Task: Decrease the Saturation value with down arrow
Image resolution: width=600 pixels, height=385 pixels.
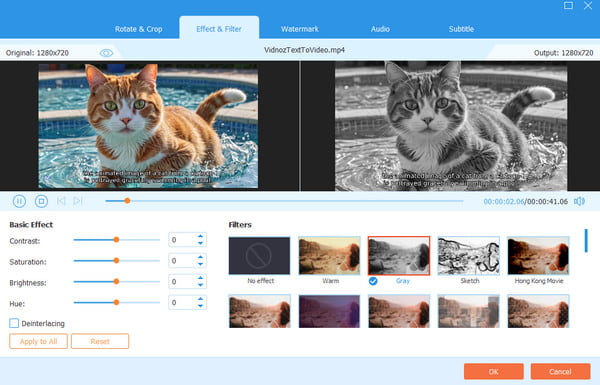Action: 201,264
